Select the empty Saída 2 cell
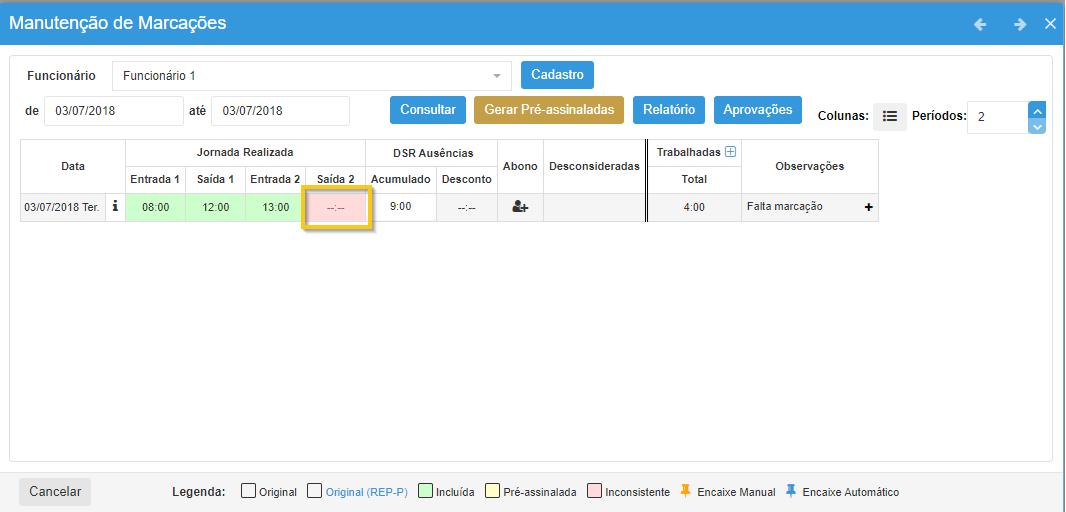This screenshot has height=512, width=1066. 336,208
